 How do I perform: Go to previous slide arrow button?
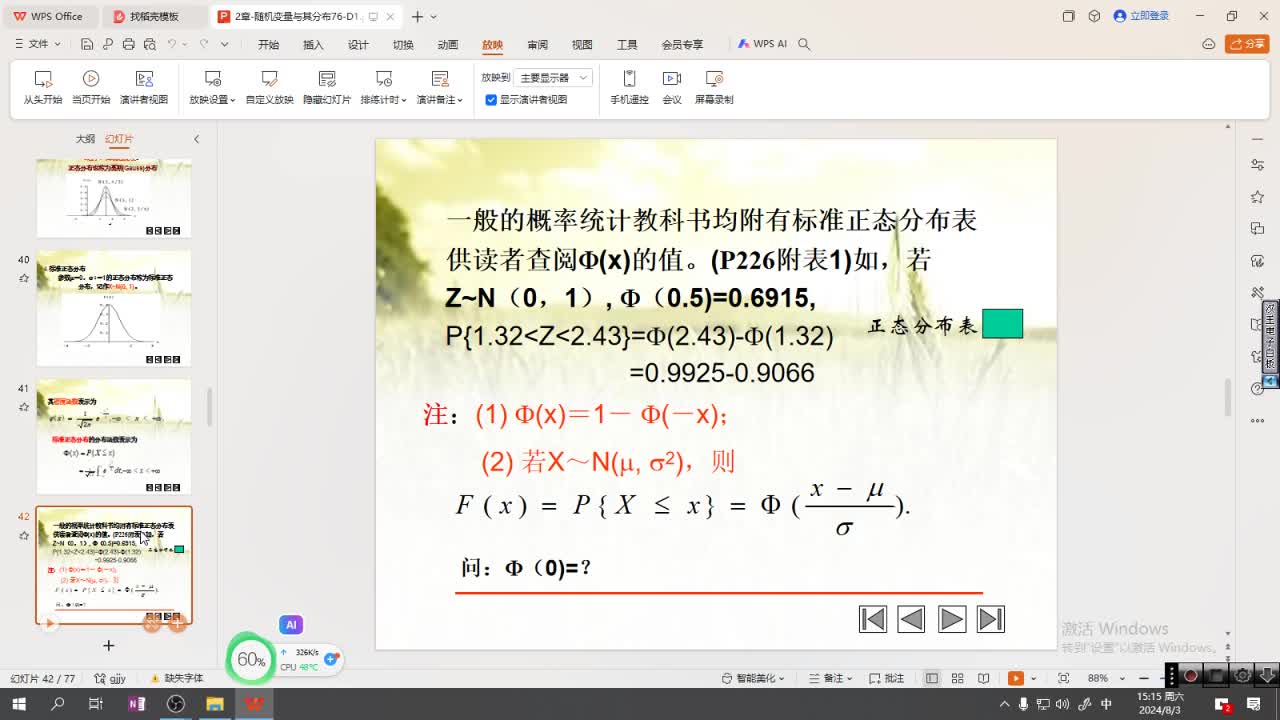point(911,619)
